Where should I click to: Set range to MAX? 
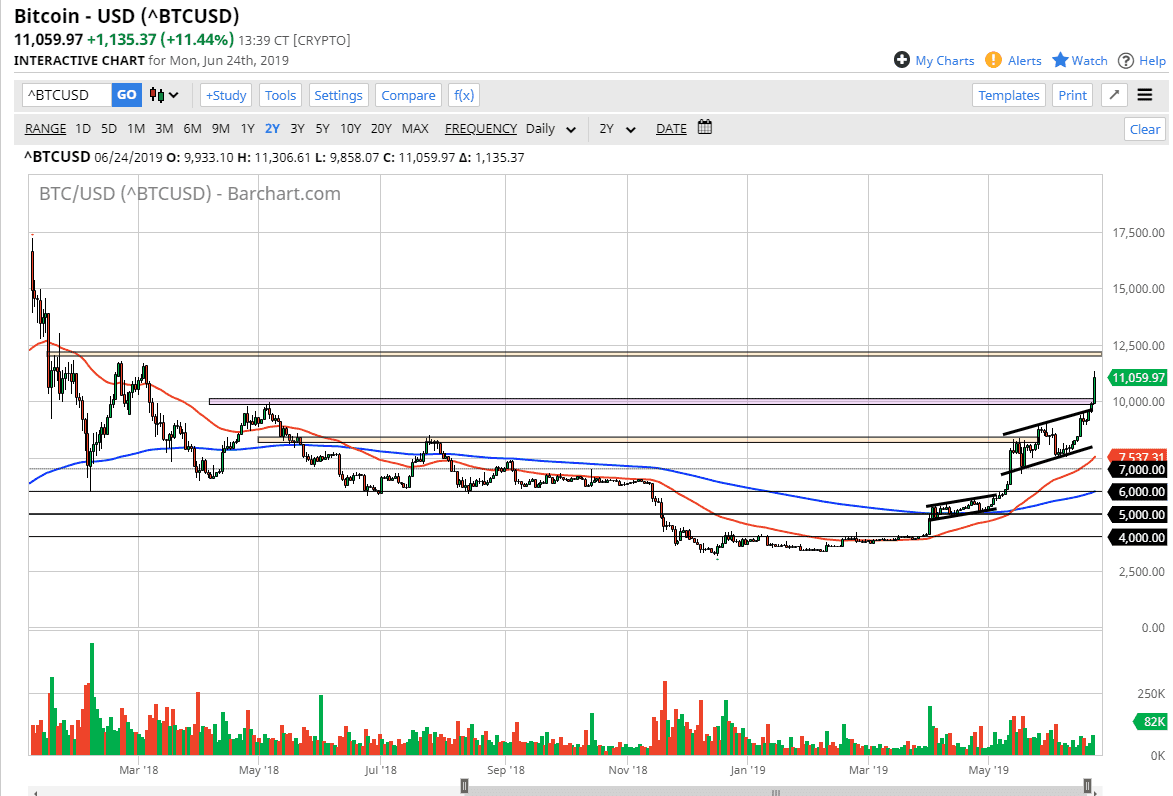click(x=415, y=128)
